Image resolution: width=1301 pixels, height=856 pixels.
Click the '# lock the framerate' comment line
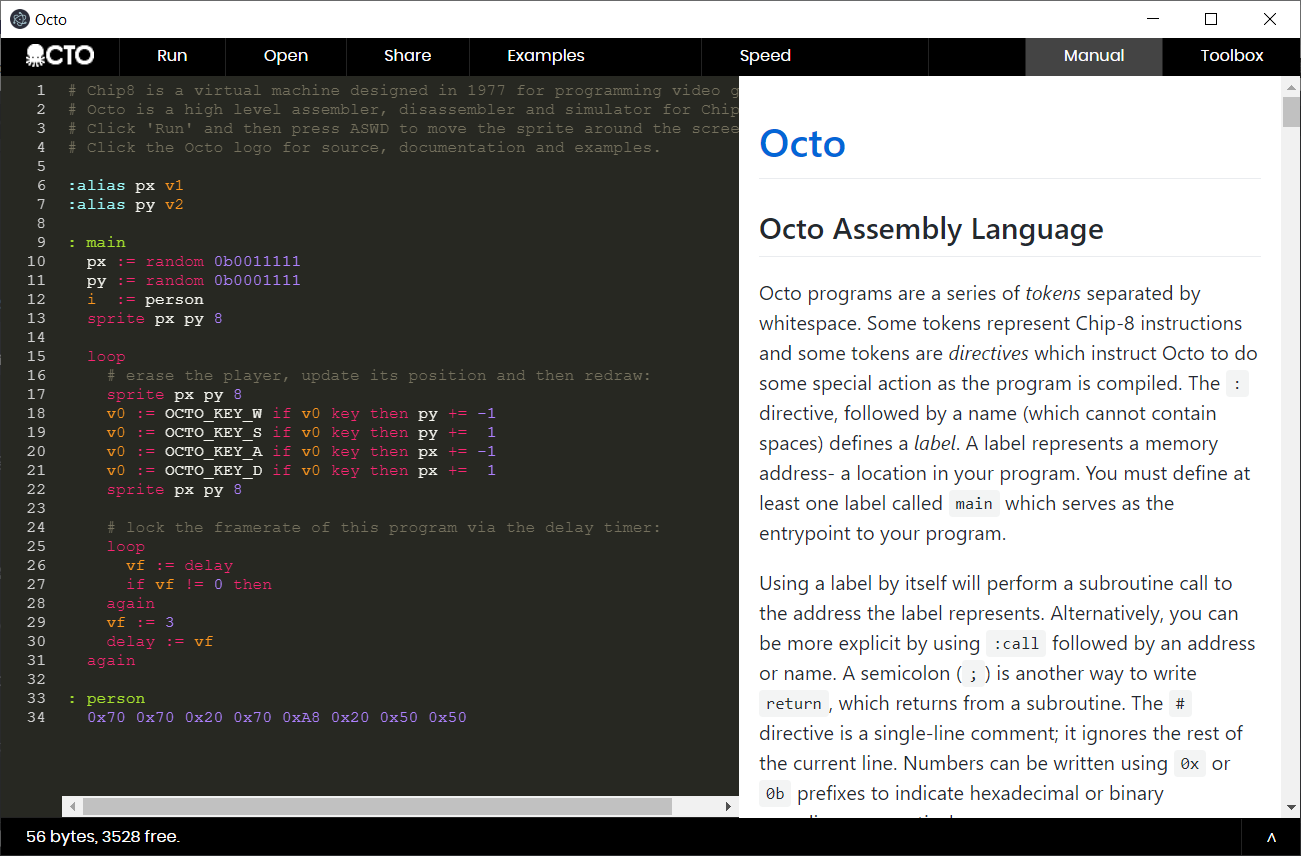[x=384, y=527]
